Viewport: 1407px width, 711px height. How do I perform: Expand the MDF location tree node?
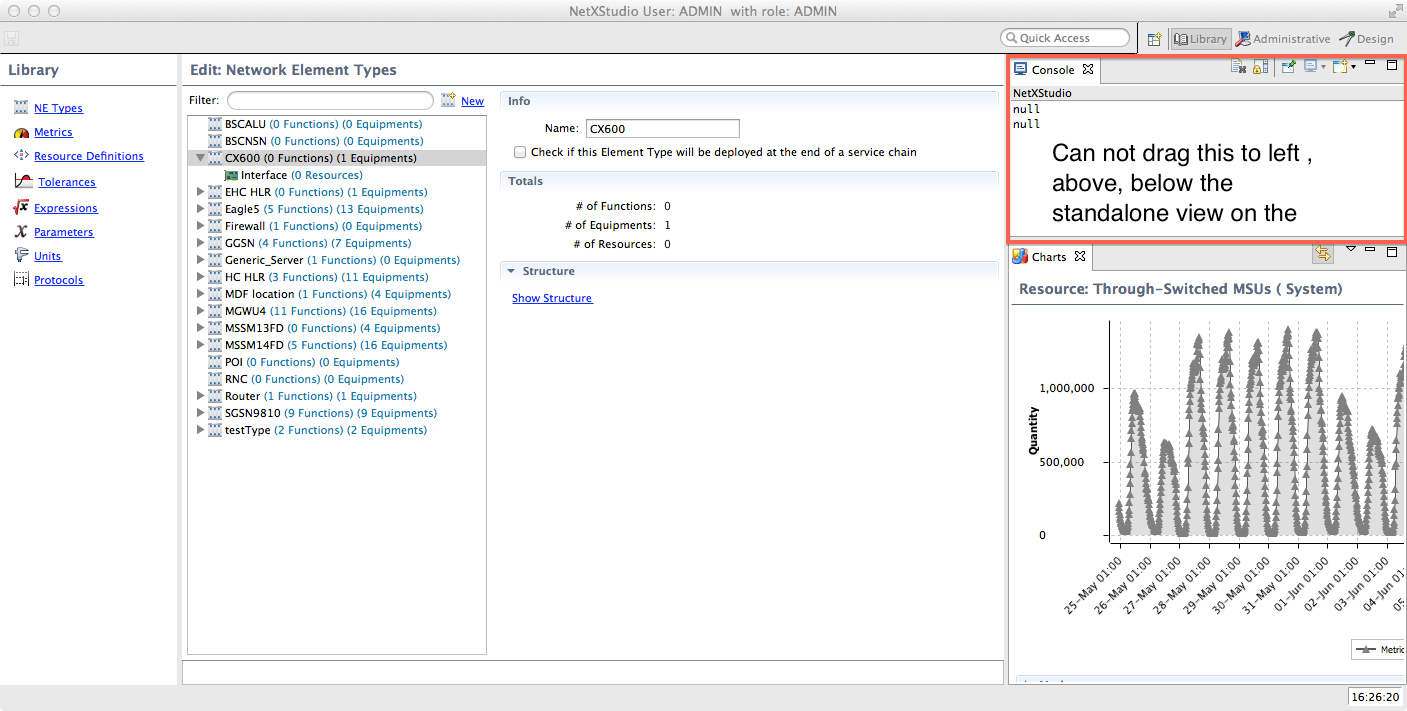pyautogui.click(x=200, y=294)
